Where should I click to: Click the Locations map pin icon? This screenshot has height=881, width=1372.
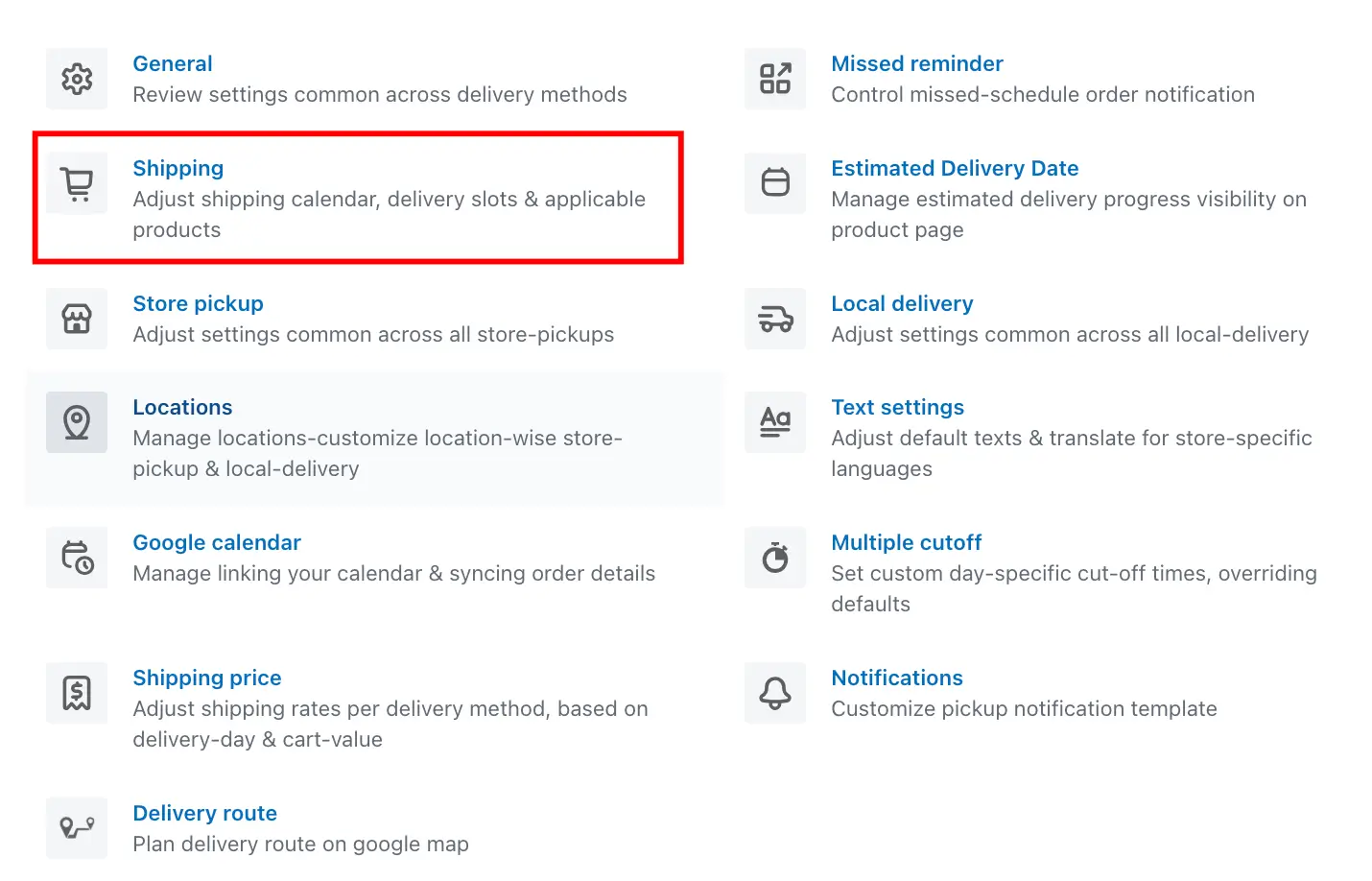pyautogui.click(x=77, y=422)
